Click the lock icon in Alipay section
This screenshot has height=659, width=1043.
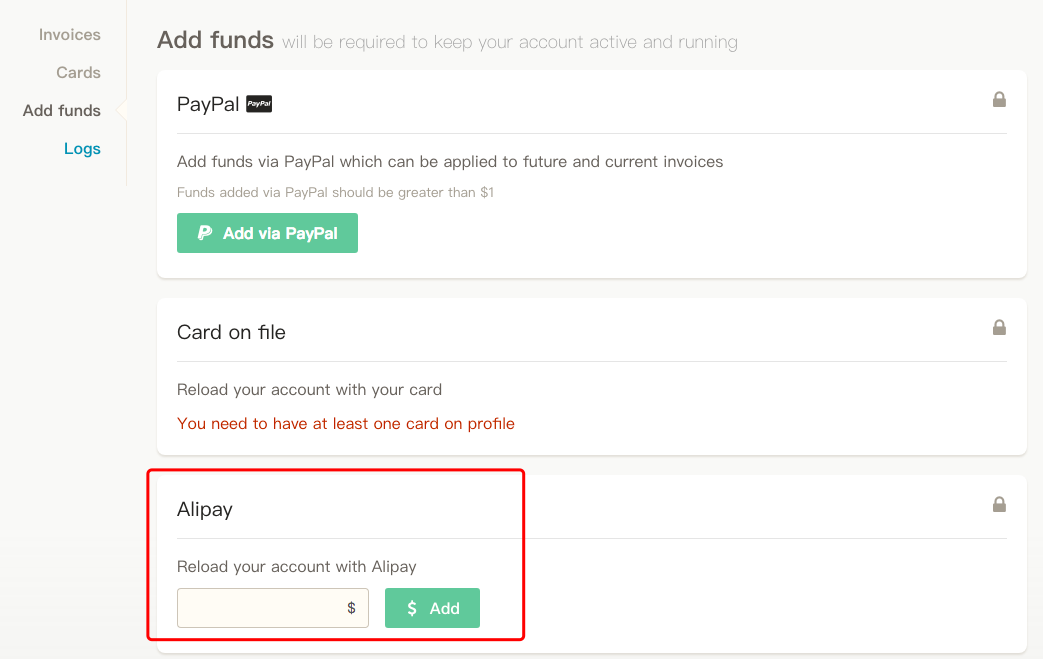pos(999,504)
